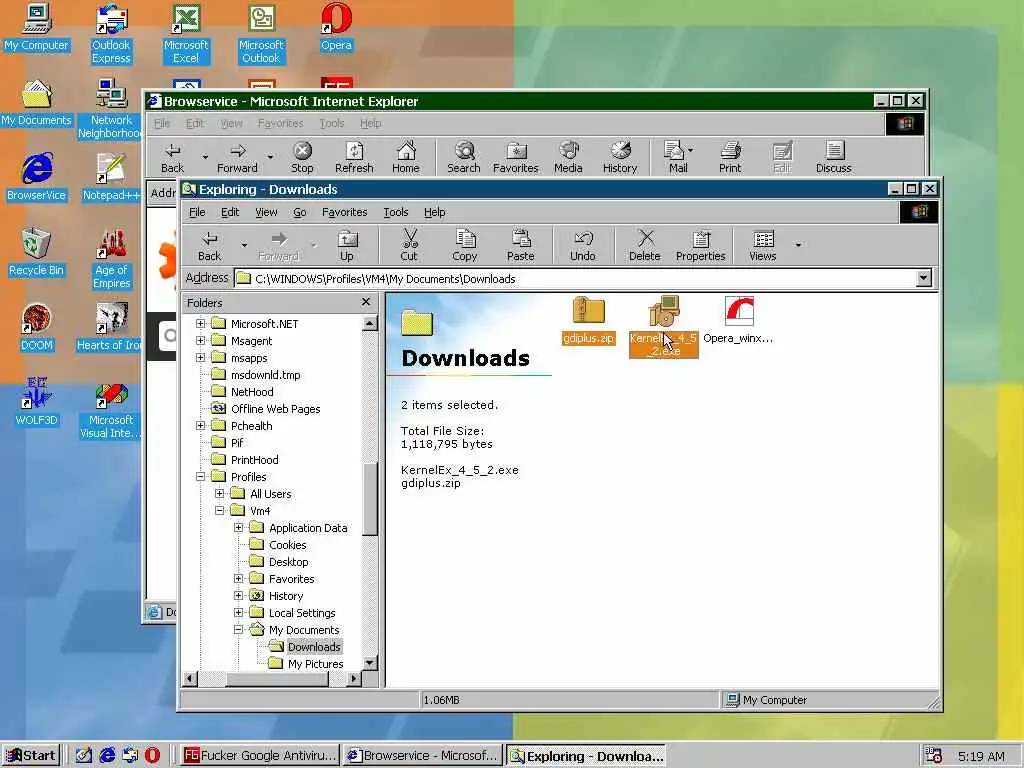Image resolution: width=1024 pixels, height=768 pixels.
Task: Switch to Fucker Google Antiviru taskbar button
Action: (x=260, y=756)
